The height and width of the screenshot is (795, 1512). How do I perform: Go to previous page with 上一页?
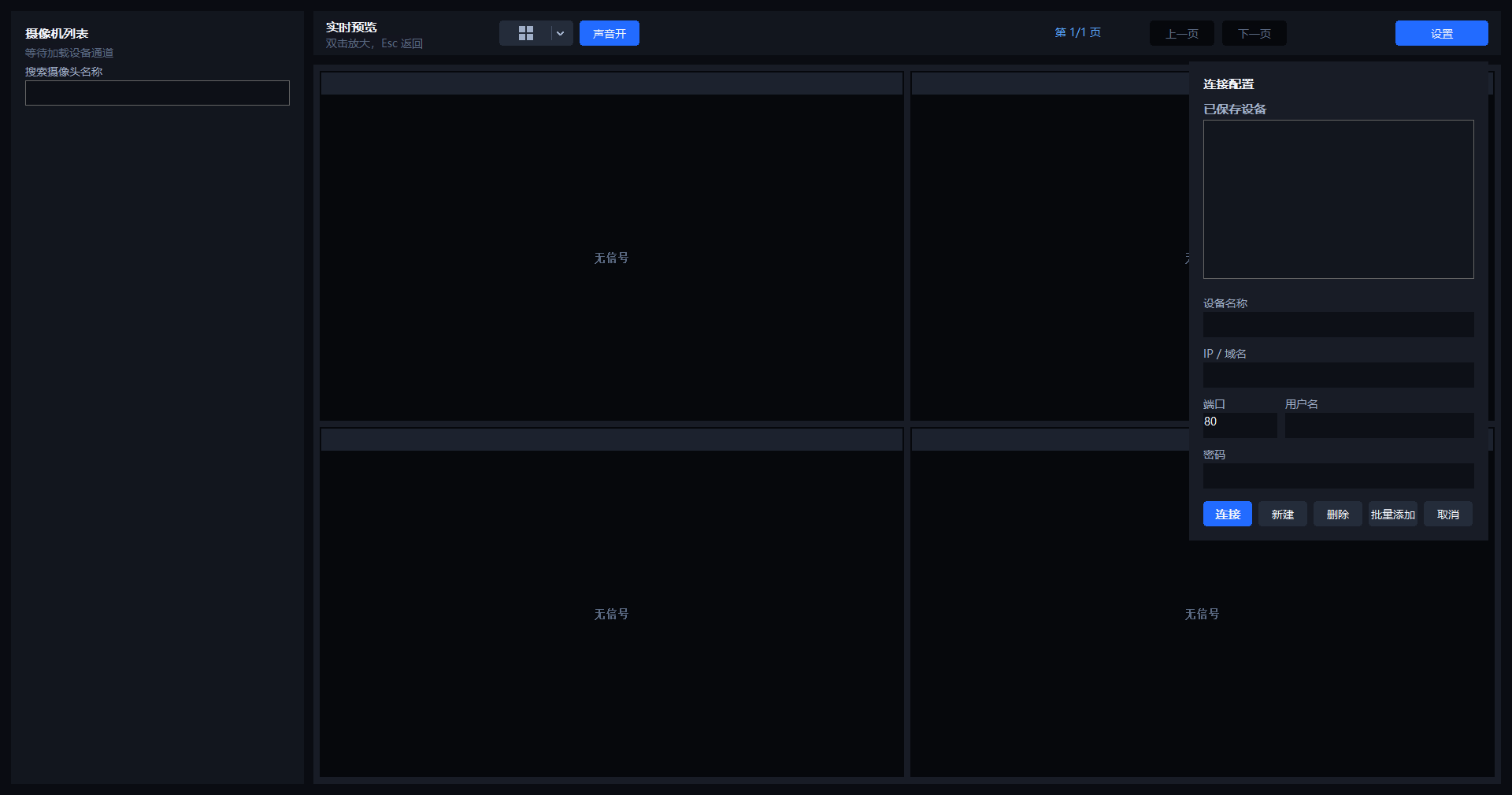[x=1182, y=33]
